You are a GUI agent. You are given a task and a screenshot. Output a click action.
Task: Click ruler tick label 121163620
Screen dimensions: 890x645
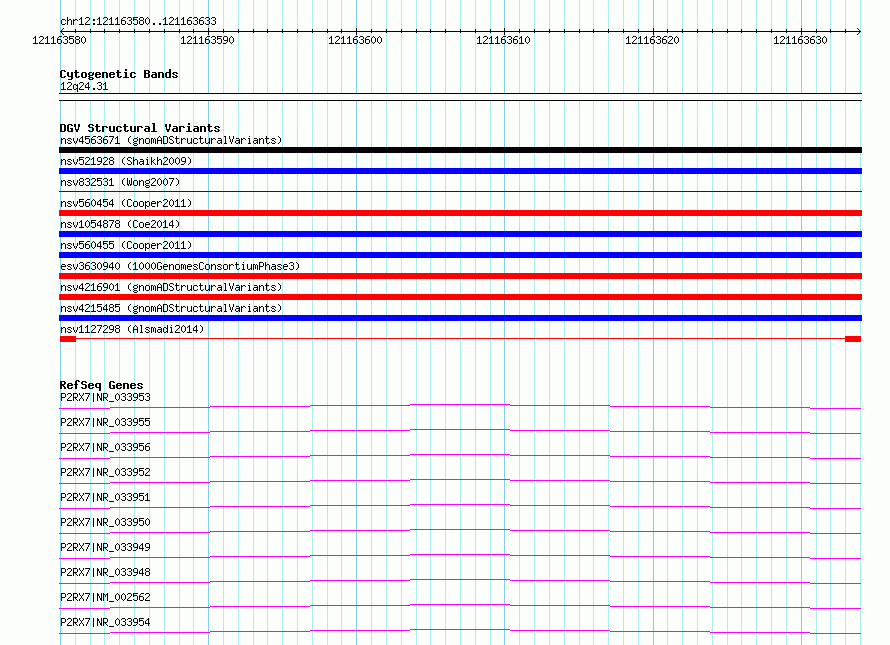tap(652, 40)
